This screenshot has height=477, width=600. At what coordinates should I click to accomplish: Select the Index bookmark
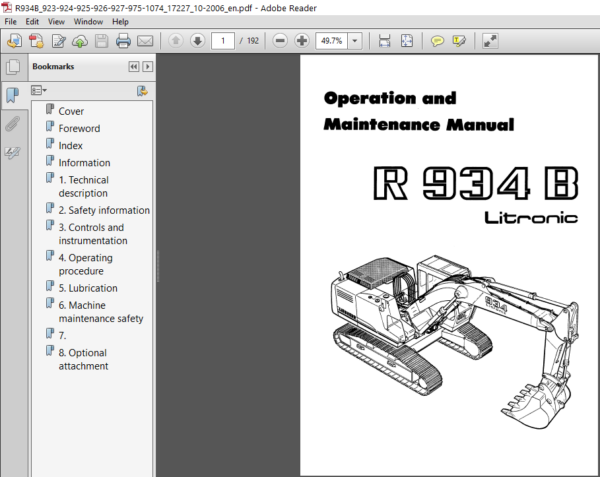pos(70,146)
